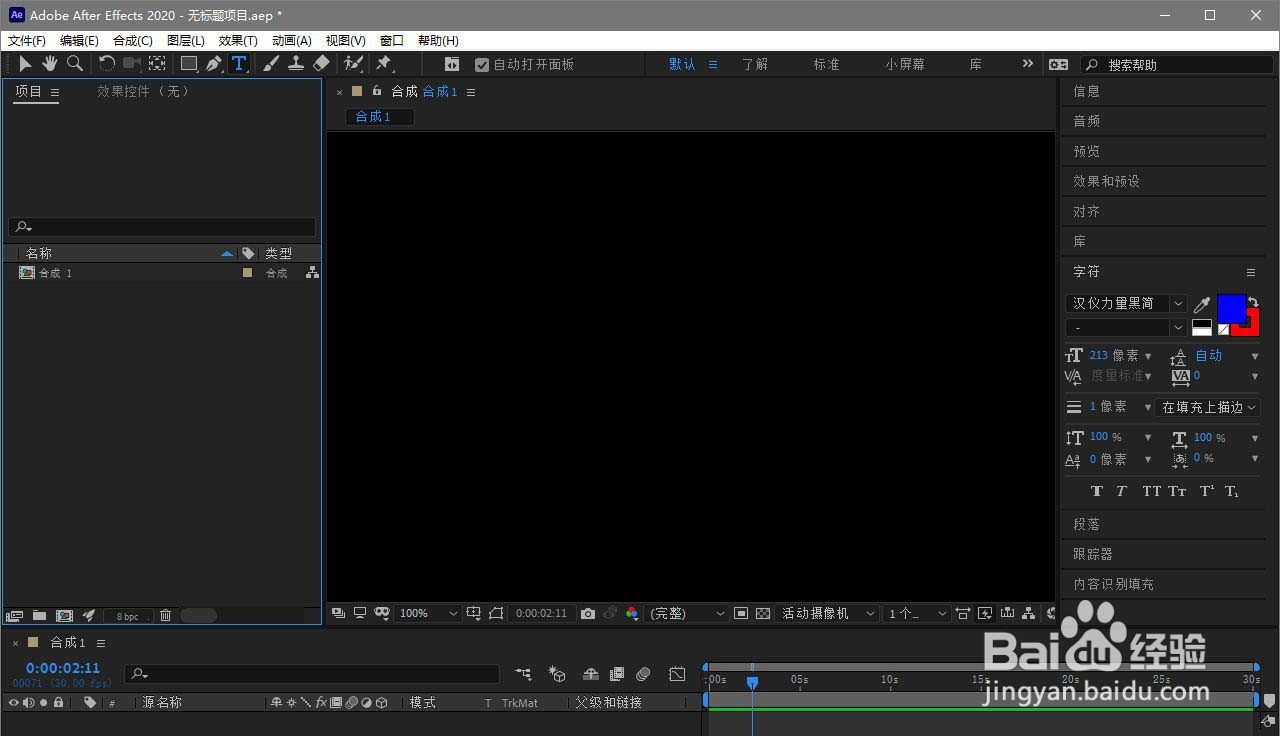
Task: Delete selected project item trash icon
Action: point(166,616)
